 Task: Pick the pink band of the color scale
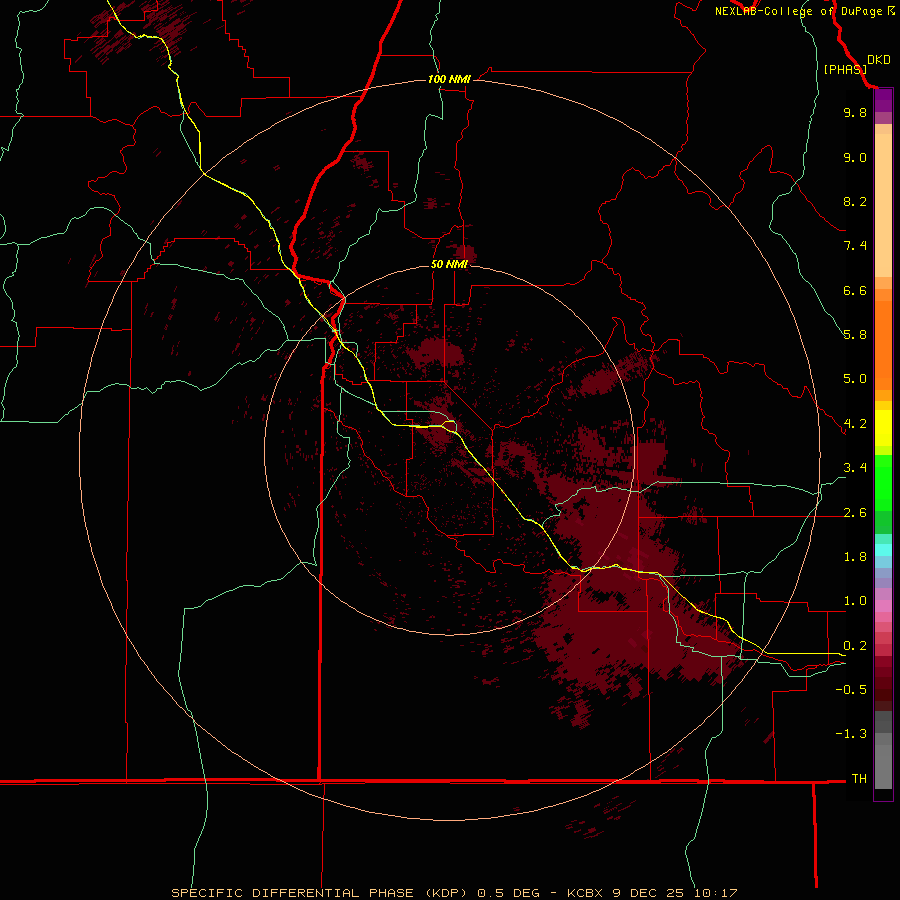[883, 606]
